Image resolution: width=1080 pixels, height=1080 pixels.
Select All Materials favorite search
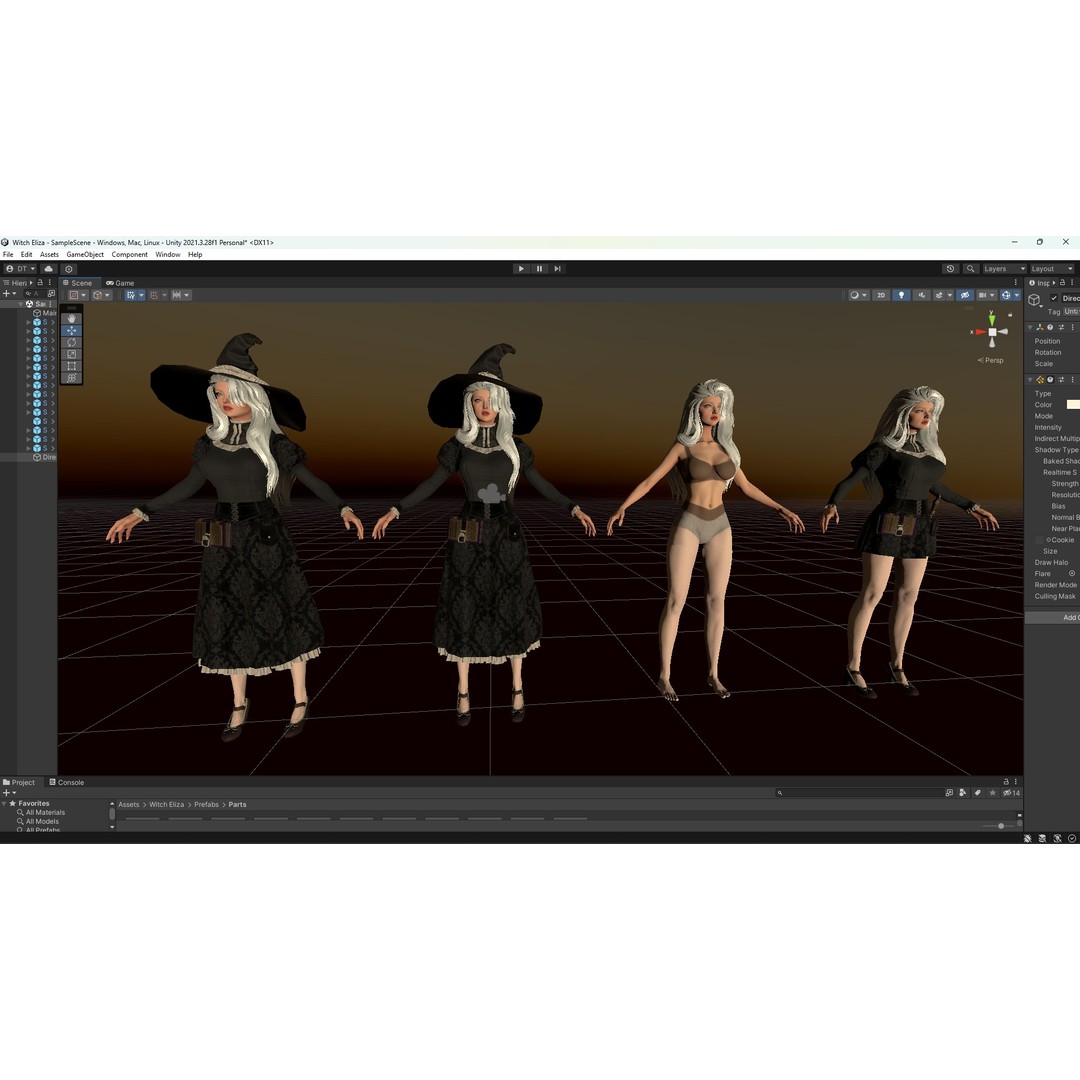pos(45,813)
